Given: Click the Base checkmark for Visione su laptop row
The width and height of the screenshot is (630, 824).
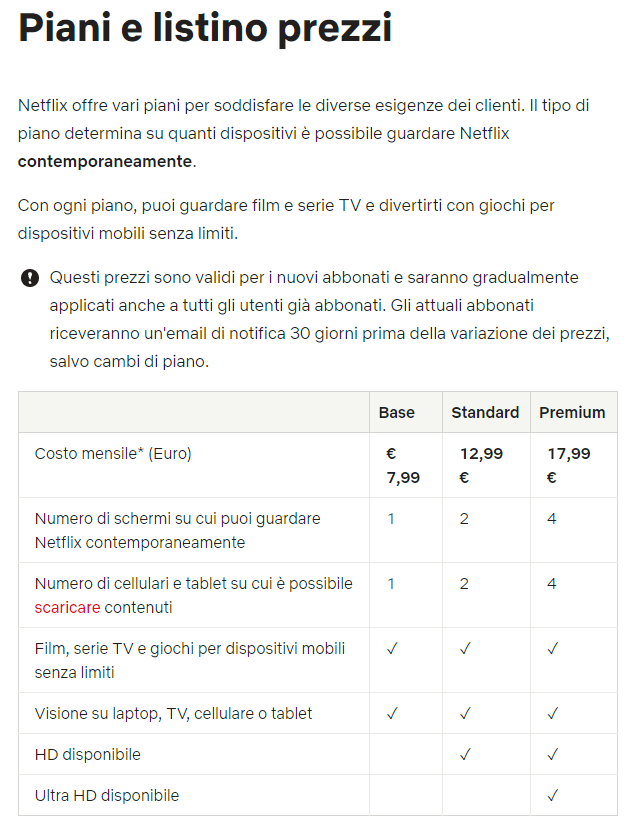Looking at the screenshot, I should (392, 713).
